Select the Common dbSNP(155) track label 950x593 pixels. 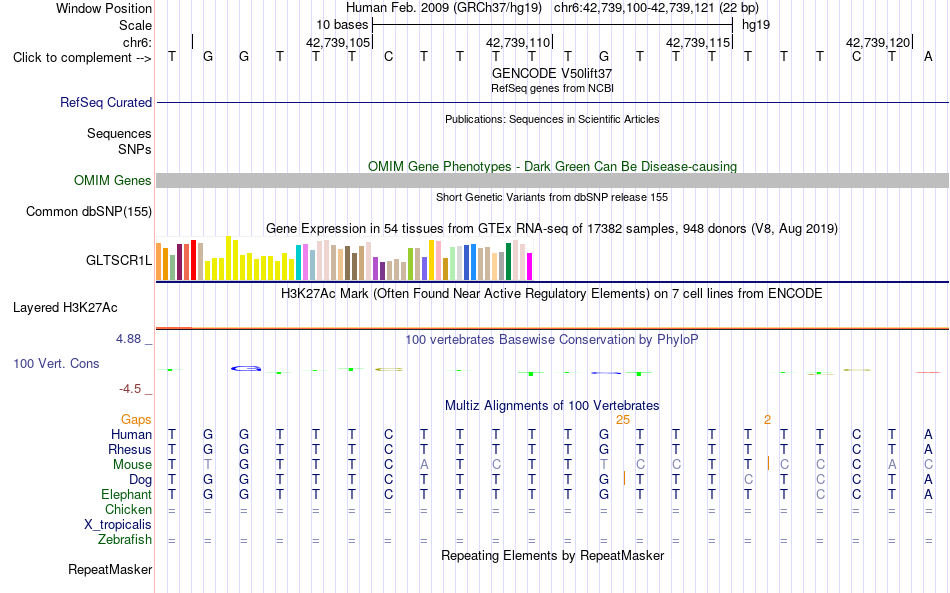tap(88, 211)
